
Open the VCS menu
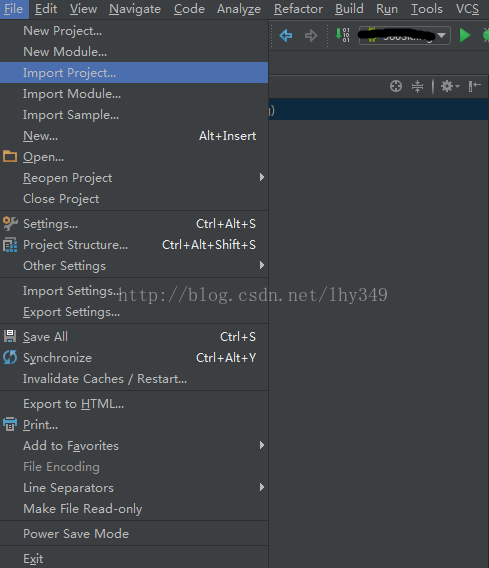[467, 9]
